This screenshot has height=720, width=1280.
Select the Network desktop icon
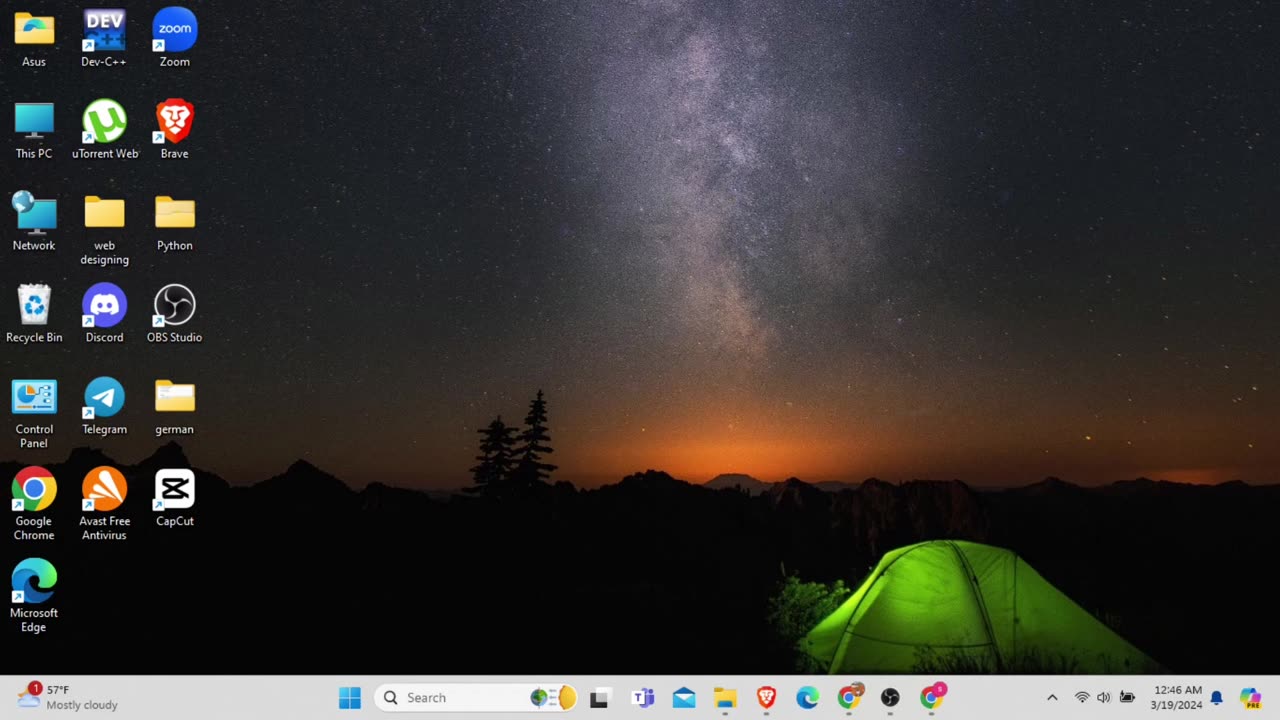(34, 223)
